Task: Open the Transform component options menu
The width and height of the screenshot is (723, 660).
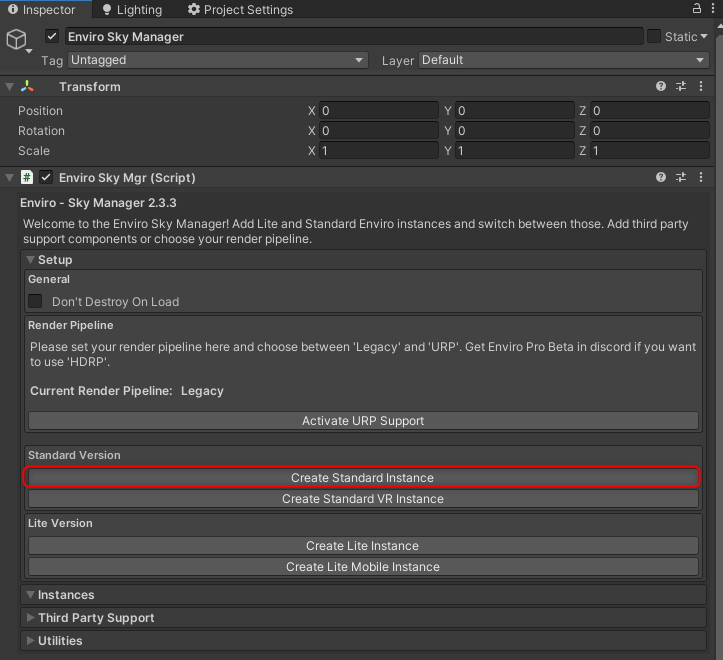Action: pyautogui.click(x=700, y=87)
